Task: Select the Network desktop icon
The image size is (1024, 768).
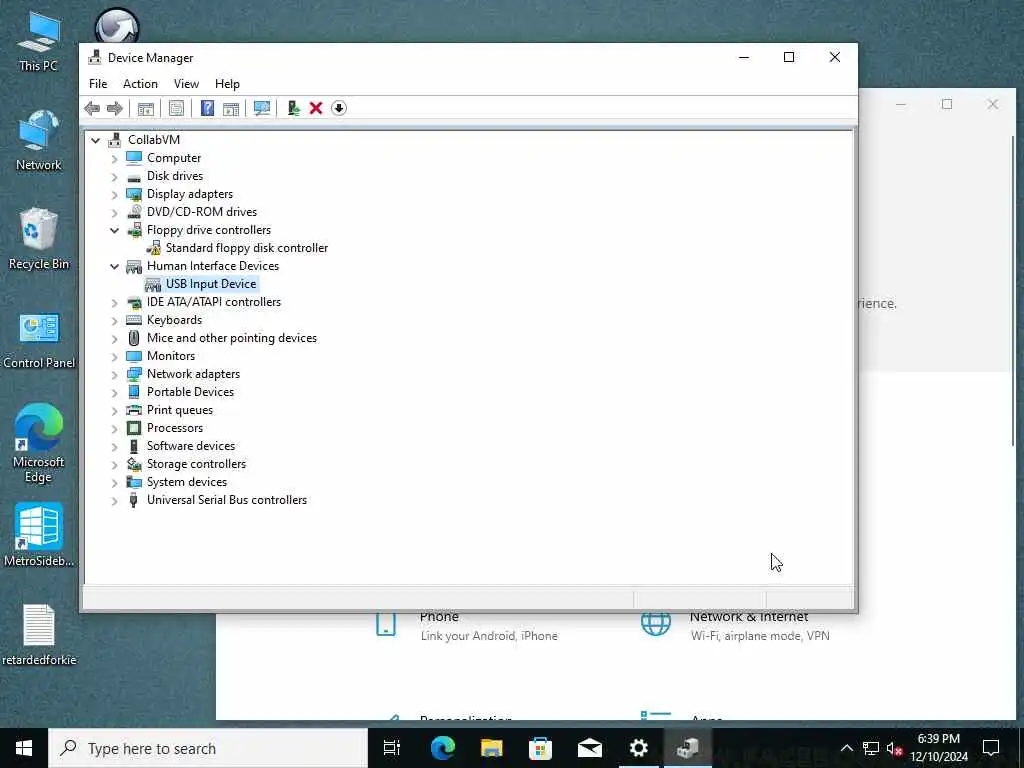Action: 39,140
